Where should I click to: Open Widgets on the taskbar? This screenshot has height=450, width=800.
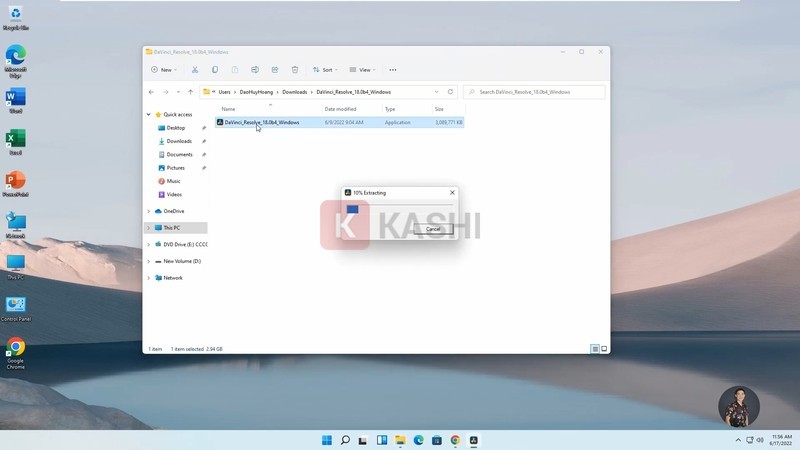click(382, 440)
